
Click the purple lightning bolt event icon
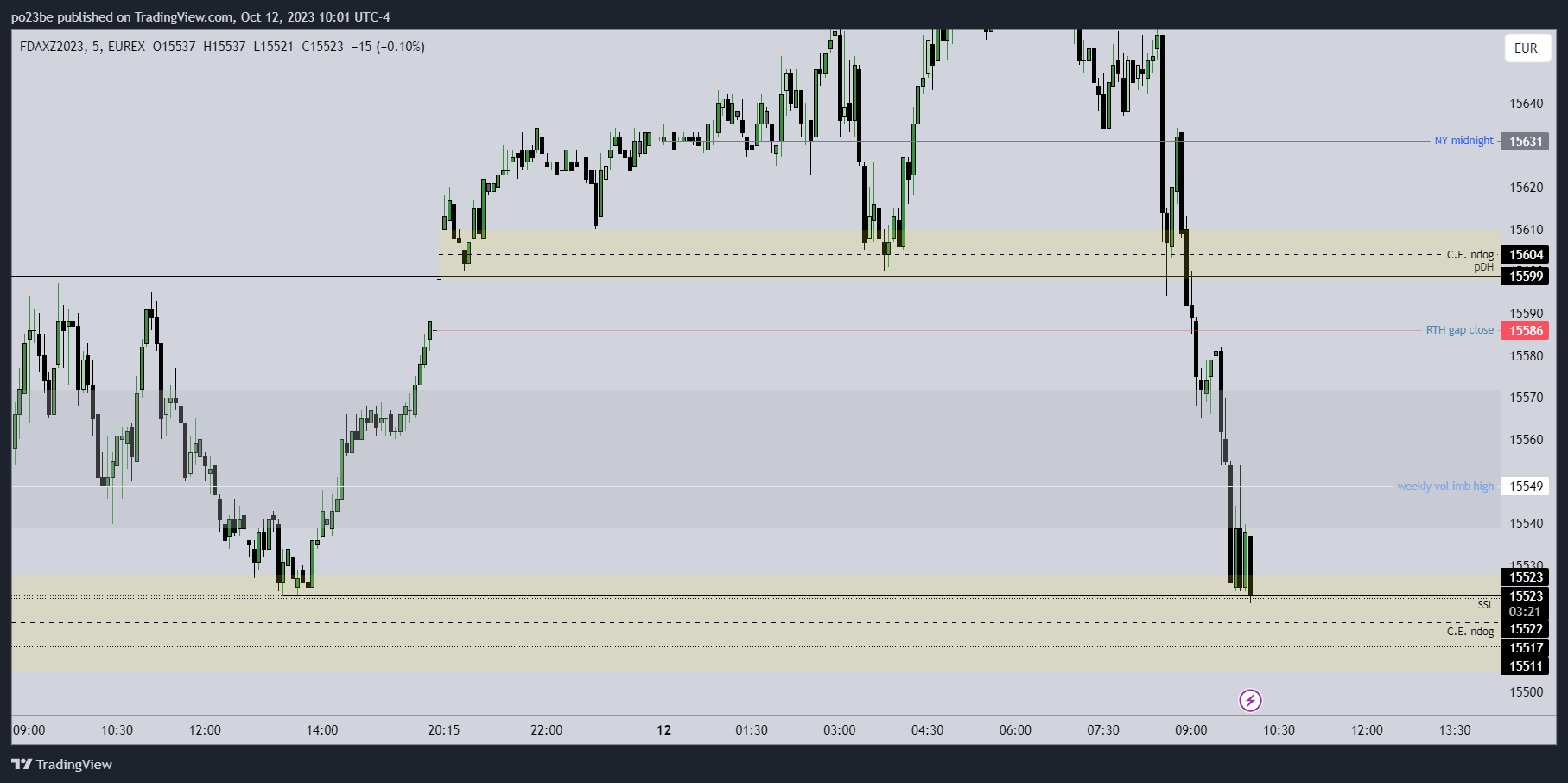point(1250,700)
